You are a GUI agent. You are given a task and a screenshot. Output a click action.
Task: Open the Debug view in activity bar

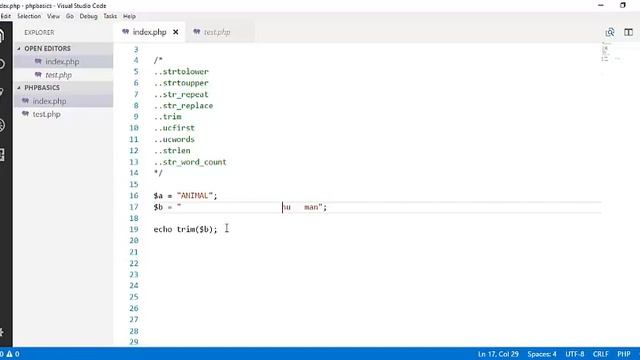point(2,125)
